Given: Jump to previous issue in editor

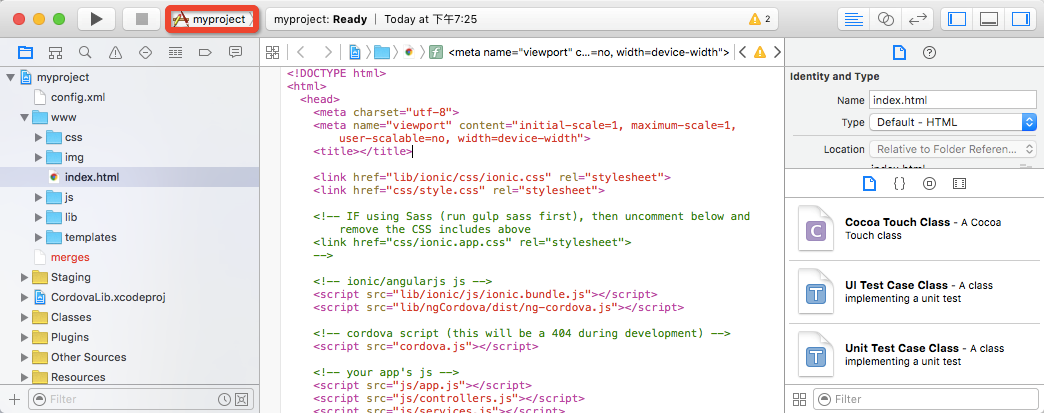Looking at the screenshot, I should [x=744, y=52].
